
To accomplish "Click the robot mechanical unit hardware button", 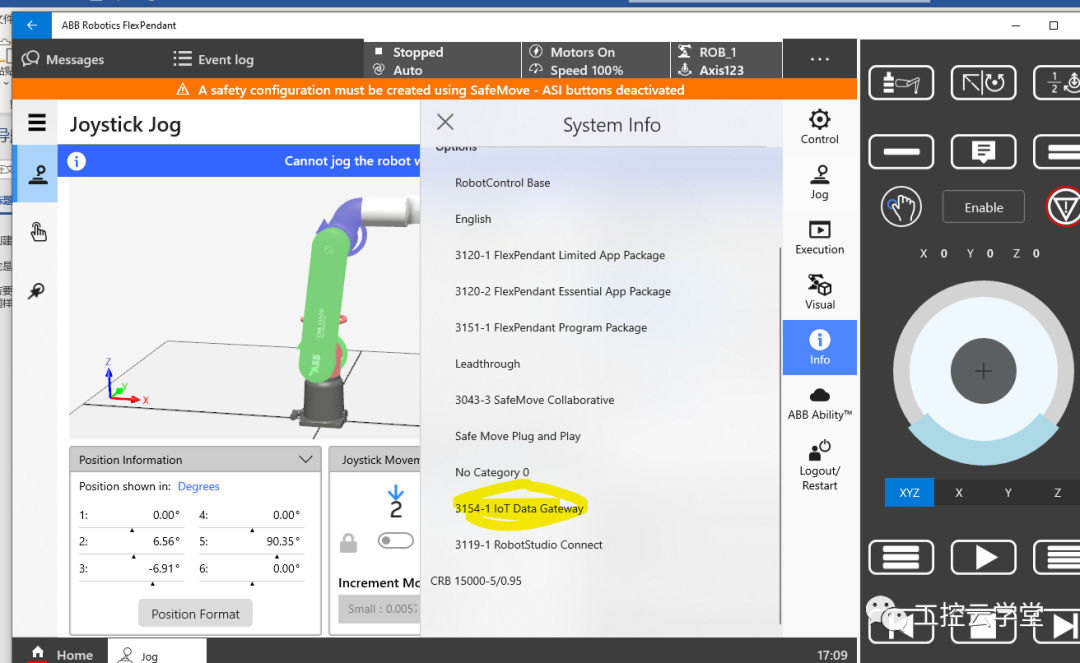I will tap(901, 83).
